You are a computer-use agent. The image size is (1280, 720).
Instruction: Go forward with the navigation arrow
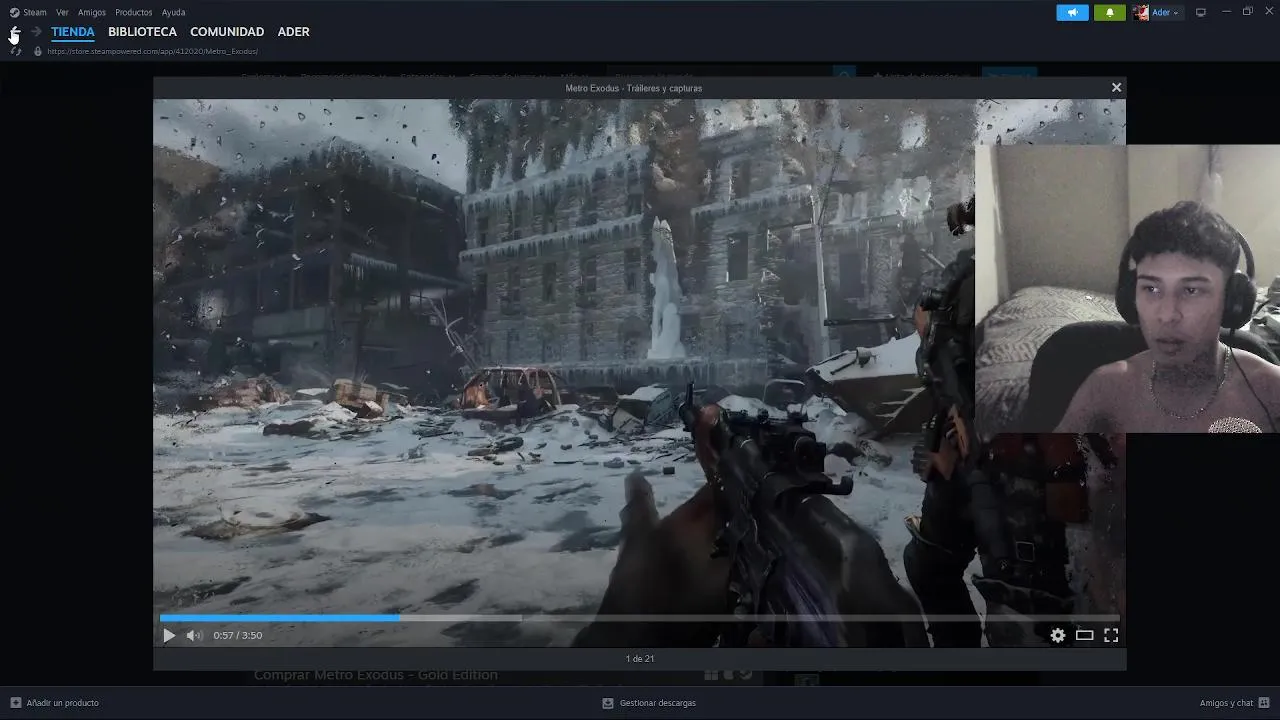(x=37, y=32)
